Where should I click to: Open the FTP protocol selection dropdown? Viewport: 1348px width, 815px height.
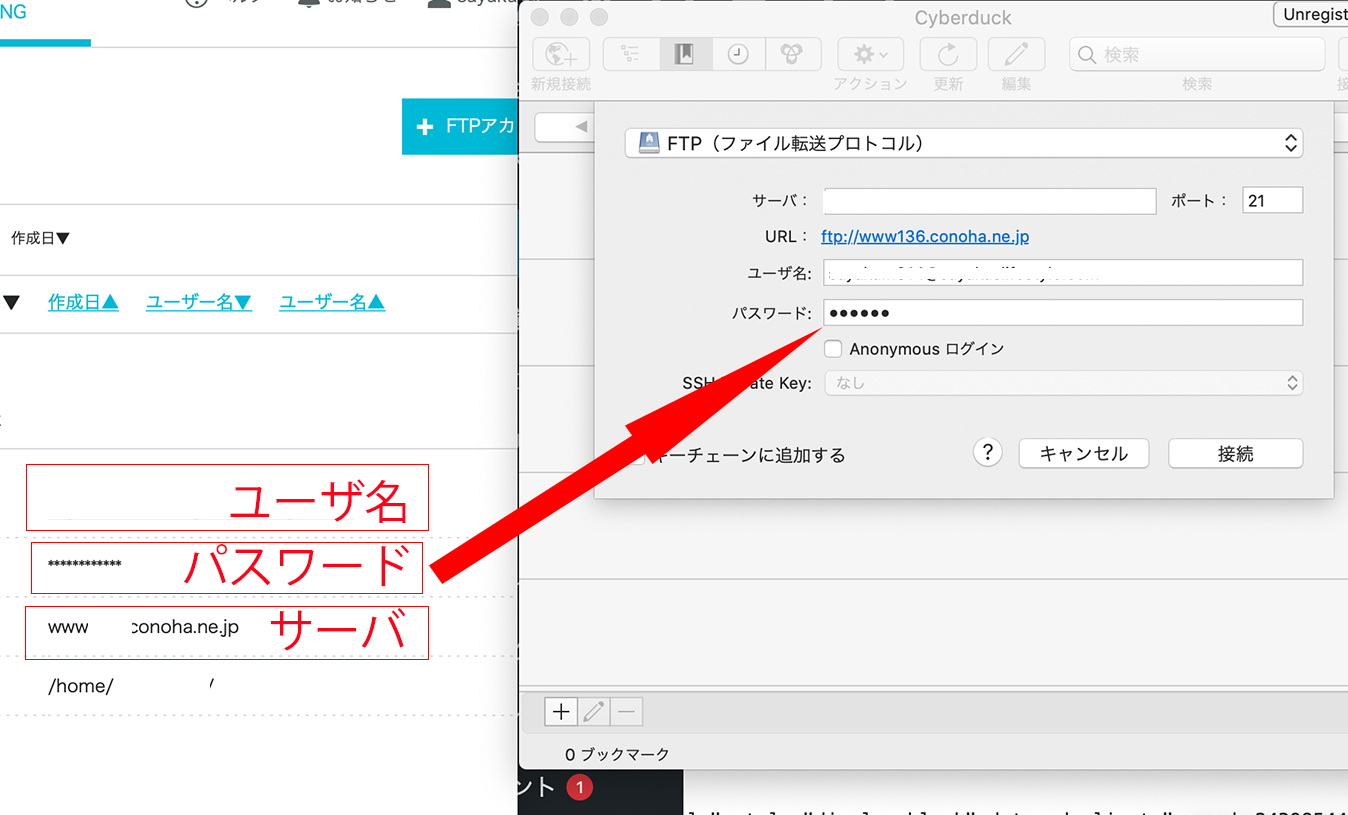point(964,143)
